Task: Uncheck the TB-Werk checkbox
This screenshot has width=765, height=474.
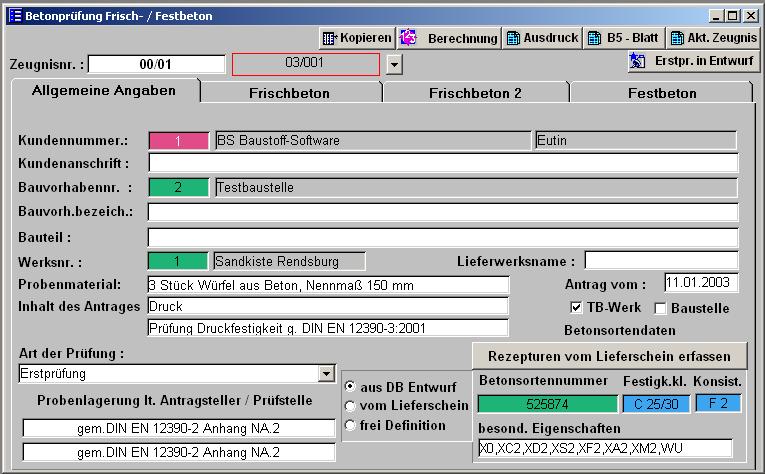Action: tap(576, 308)
